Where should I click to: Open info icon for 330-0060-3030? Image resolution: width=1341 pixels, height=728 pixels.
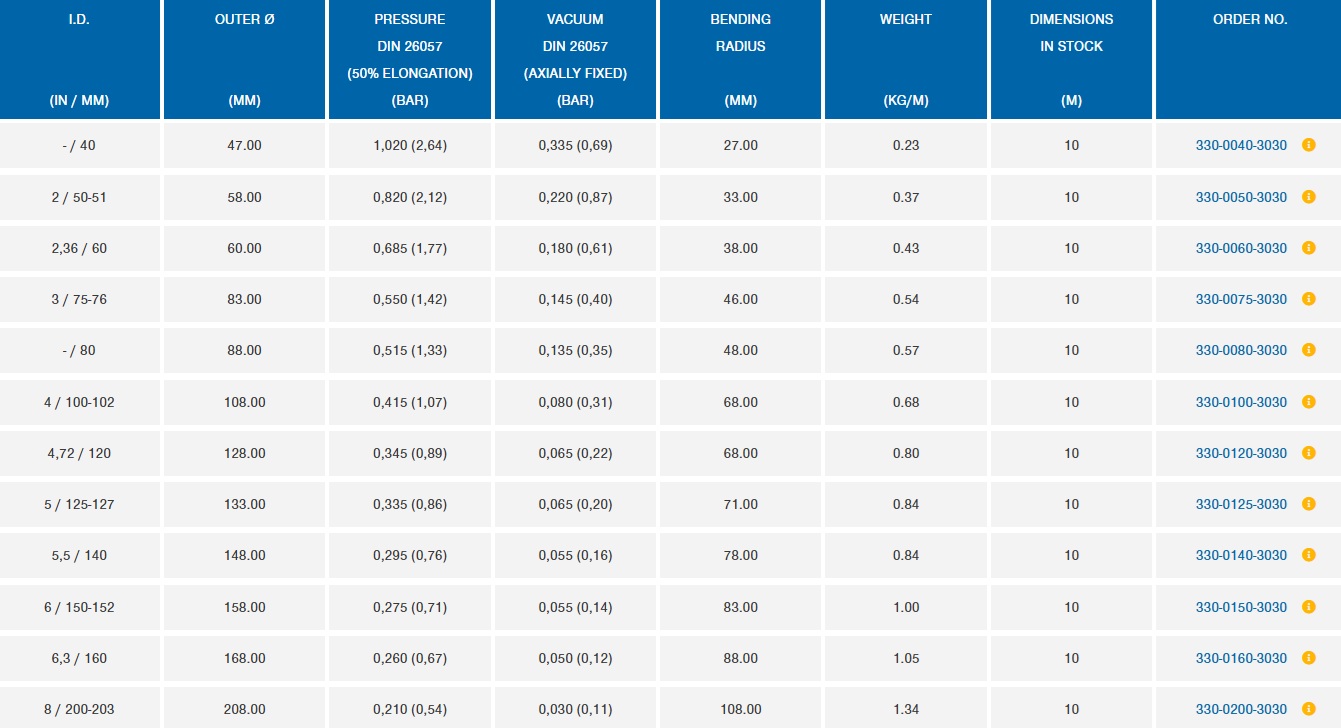click(x=1308, y=248)
